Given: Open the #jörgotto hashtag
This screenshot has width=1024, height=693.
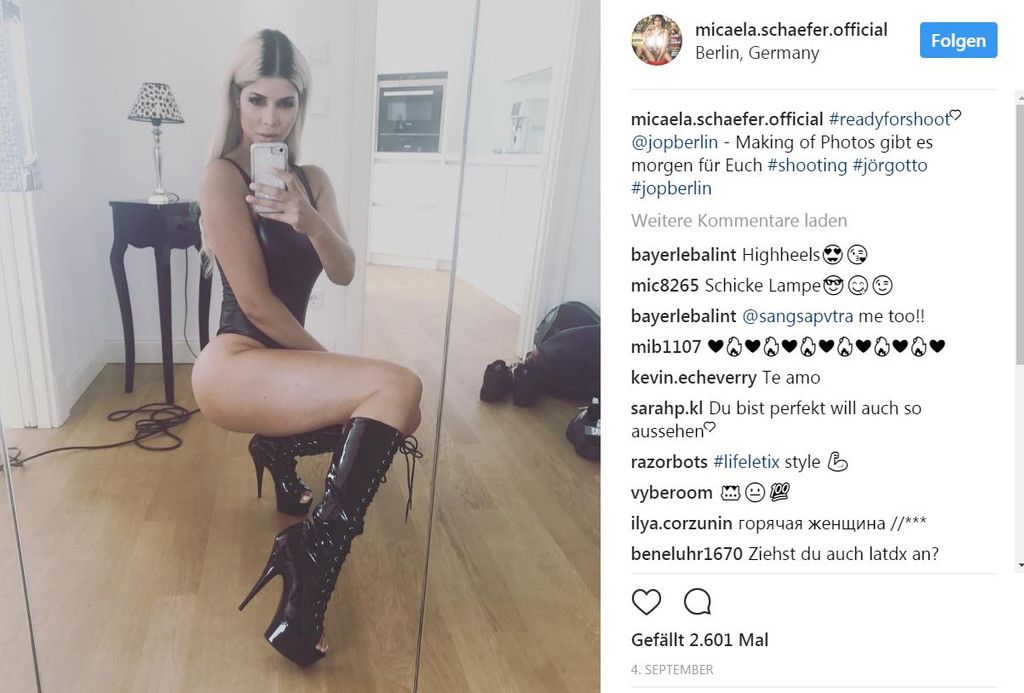Looking at the screenshot, I should pyautogui.click(x=890, y=165).
